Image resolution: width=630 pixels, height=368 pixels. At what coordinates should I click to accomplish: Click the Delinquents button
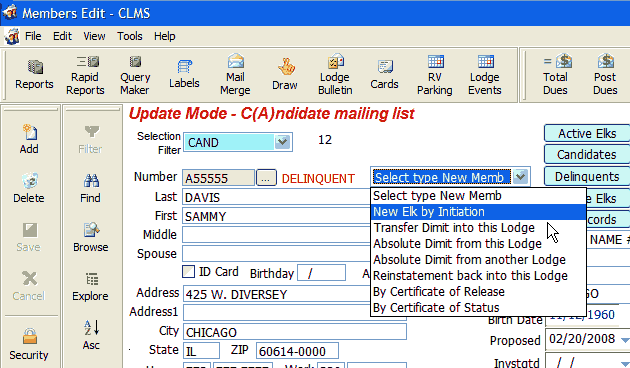tap(587, 177)
